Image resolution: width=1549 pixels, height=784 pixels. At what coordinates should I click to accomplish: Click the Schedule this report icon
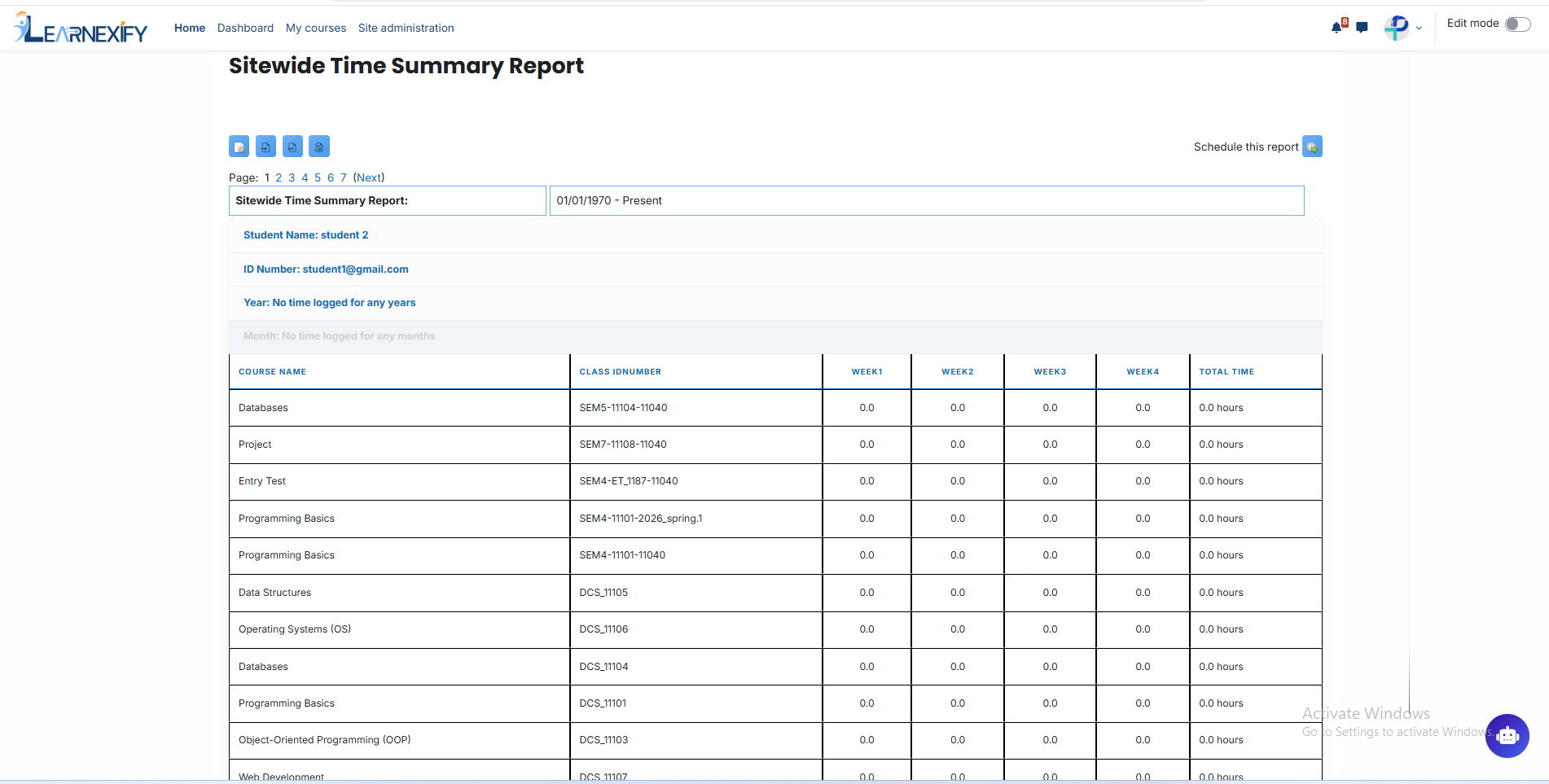click(1312, 147)
